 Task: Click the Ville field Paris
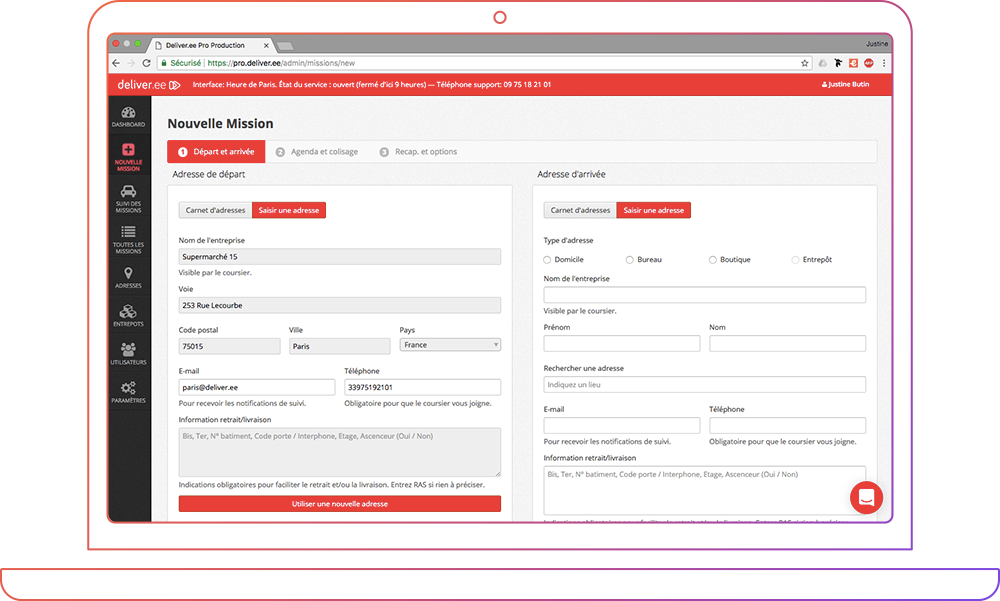(340, 346)
